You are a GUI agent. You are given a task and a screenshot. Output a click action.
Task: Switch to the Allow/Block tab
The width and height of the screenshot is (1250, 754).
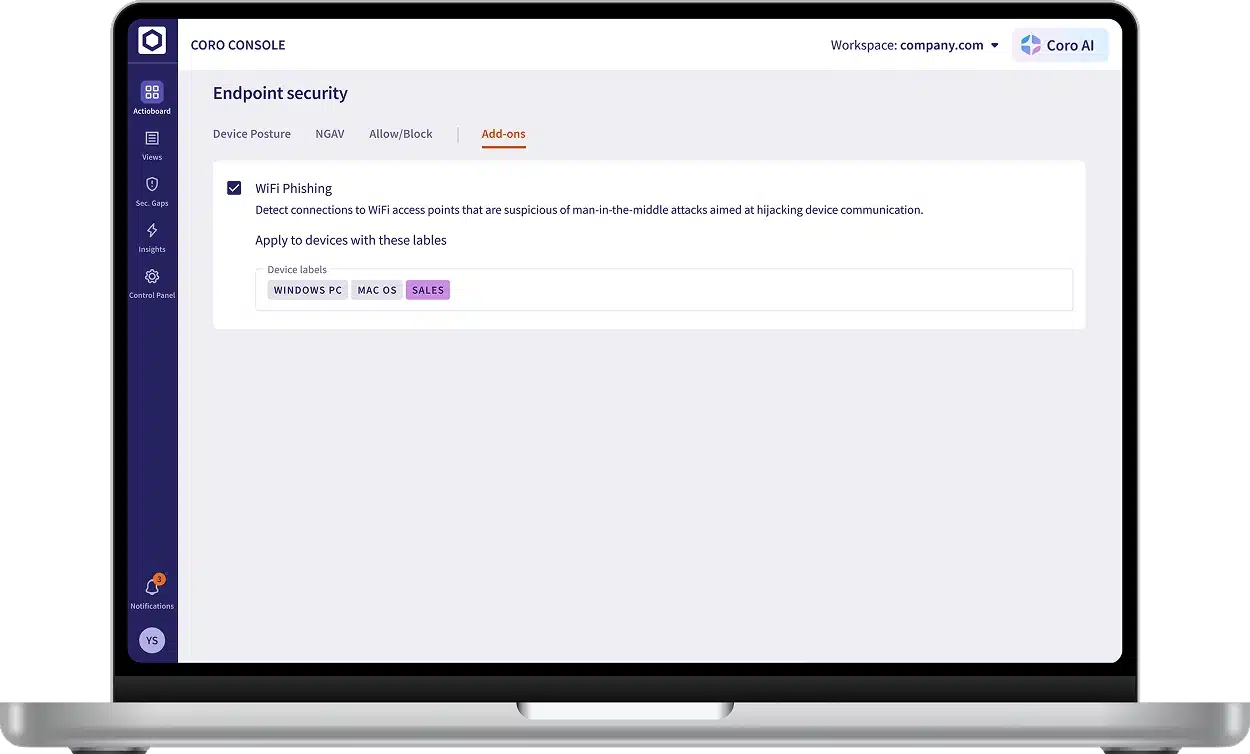coord(401,134)
